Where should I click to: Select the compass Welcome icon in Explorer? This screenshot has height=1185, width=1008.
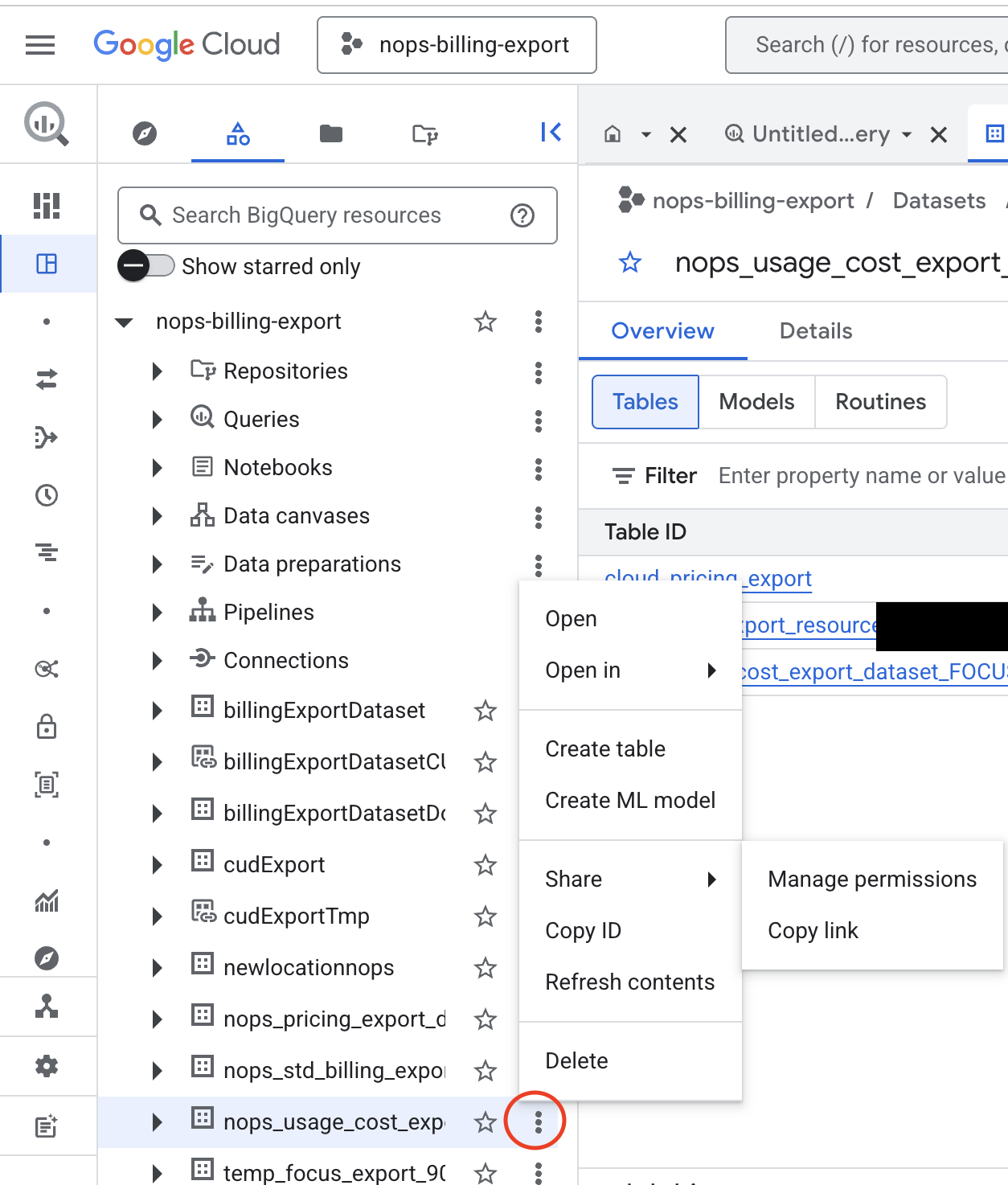(143, 134)
